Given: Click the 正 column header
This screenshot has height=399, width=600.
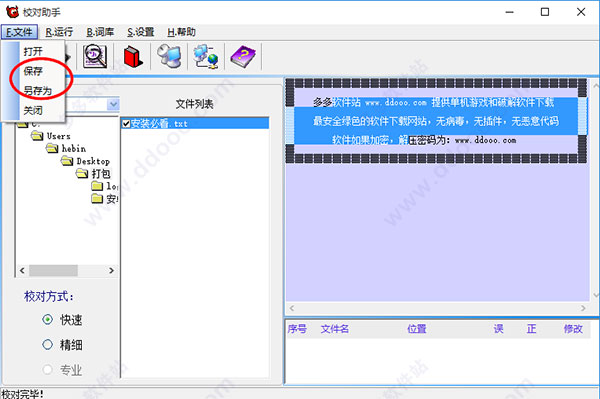Looking at the screenshot, I should [x=532, y=329].
